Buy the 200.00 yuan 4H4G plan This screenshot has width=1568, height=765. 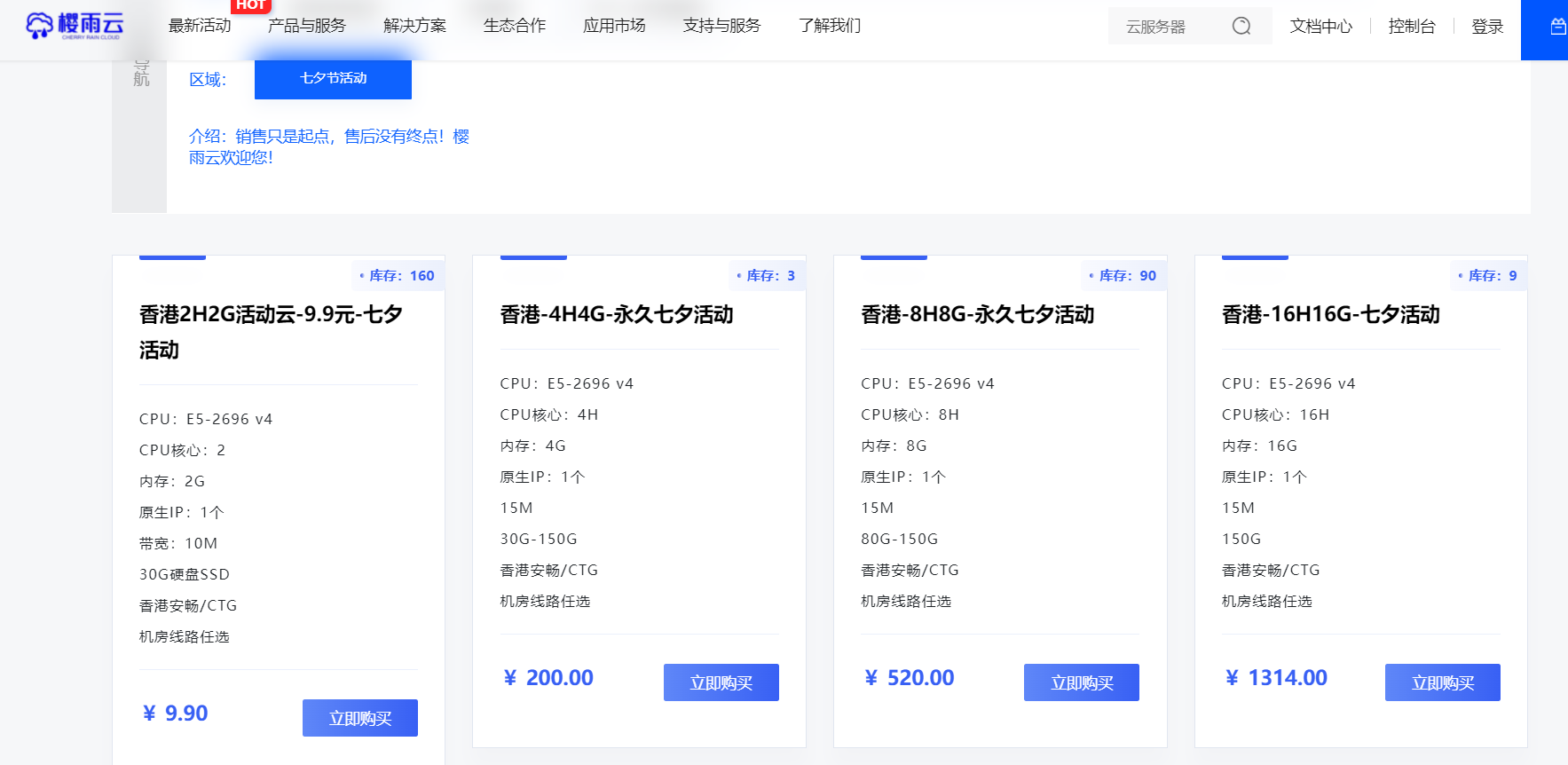721,682
